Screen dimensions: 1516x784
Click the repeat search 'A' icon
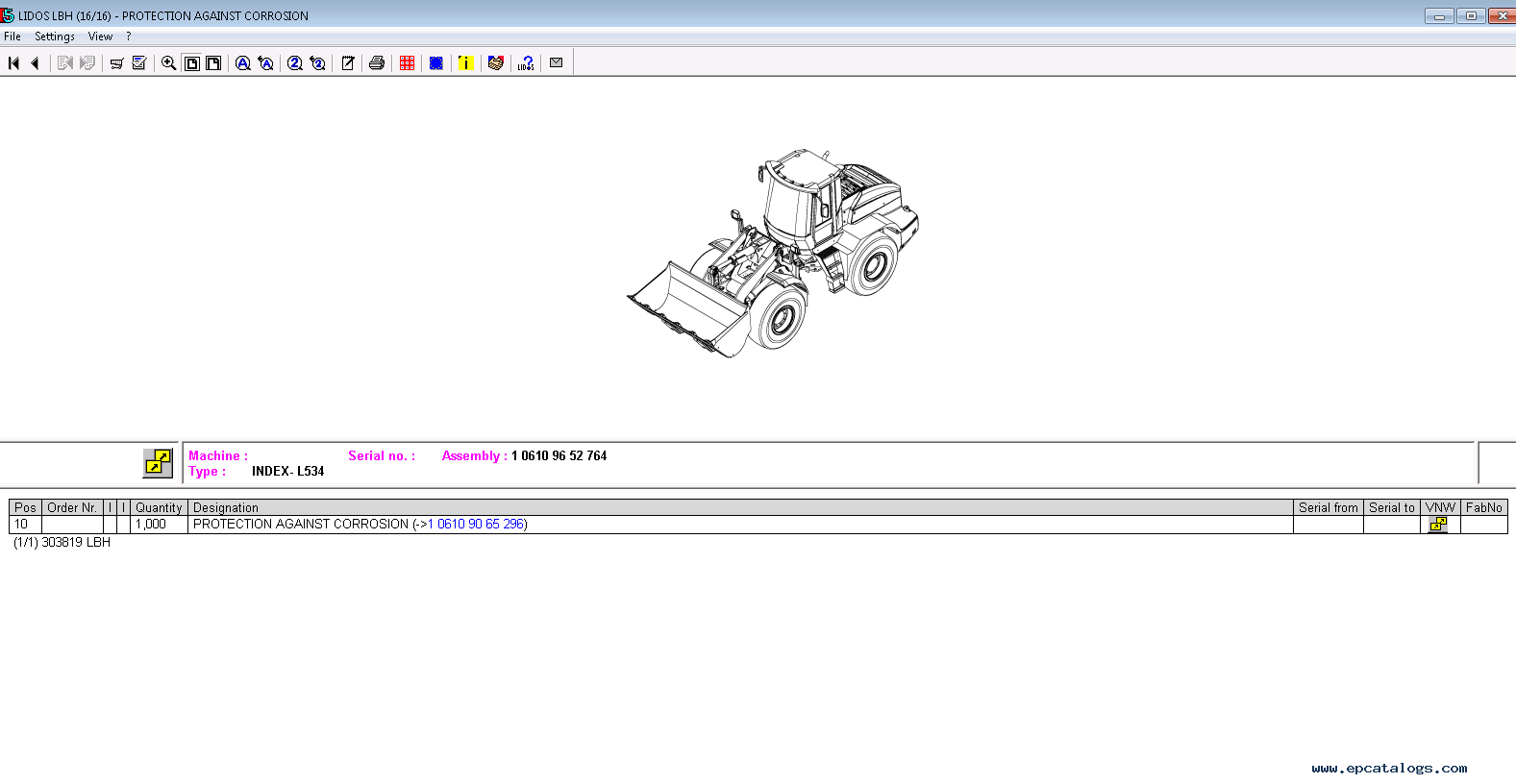click(x=266, y=63)
